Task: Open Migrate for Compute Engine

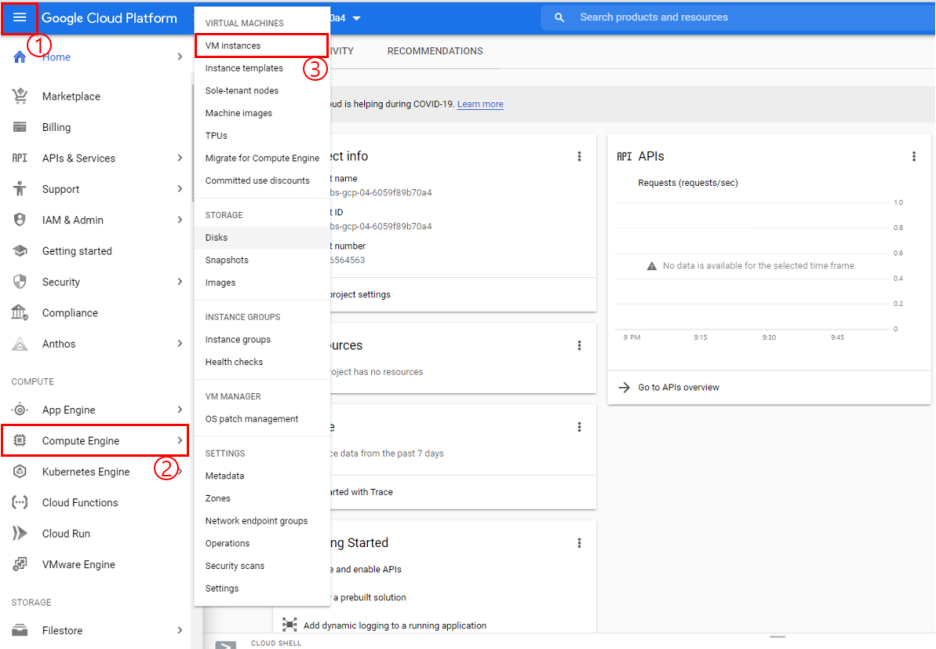Action: (262, 158)
